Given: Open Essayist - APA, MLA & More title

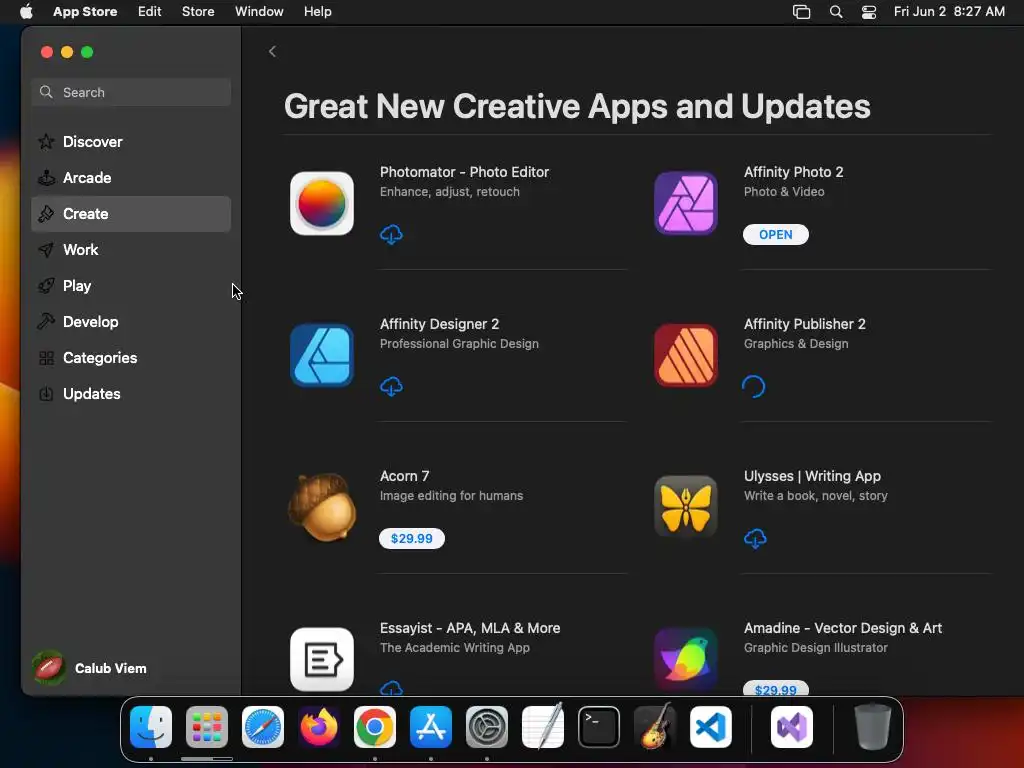Looking at the screenshot, I should 470,628.
